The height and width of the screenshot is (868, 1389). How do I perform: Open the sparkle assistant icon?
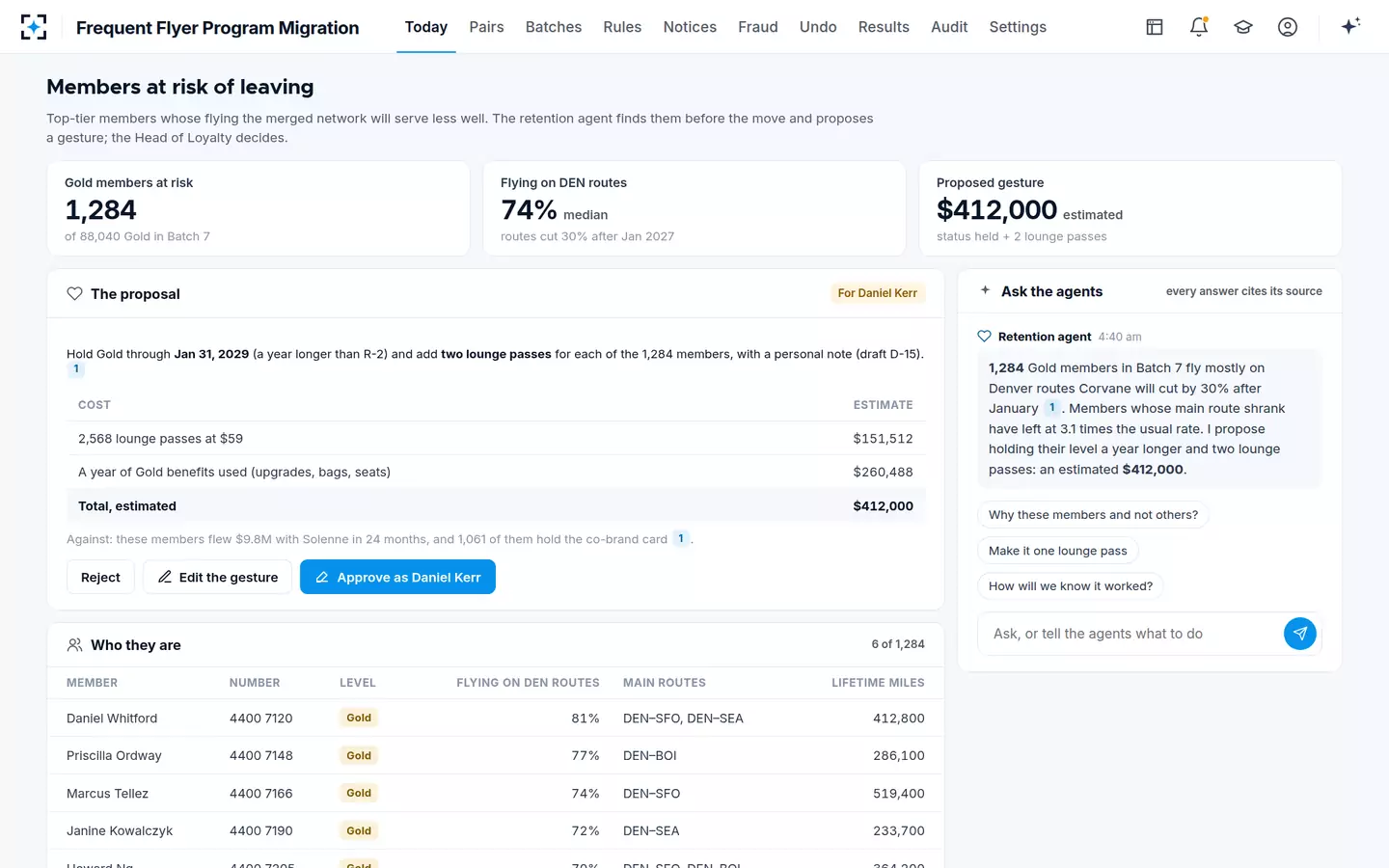1350,26
